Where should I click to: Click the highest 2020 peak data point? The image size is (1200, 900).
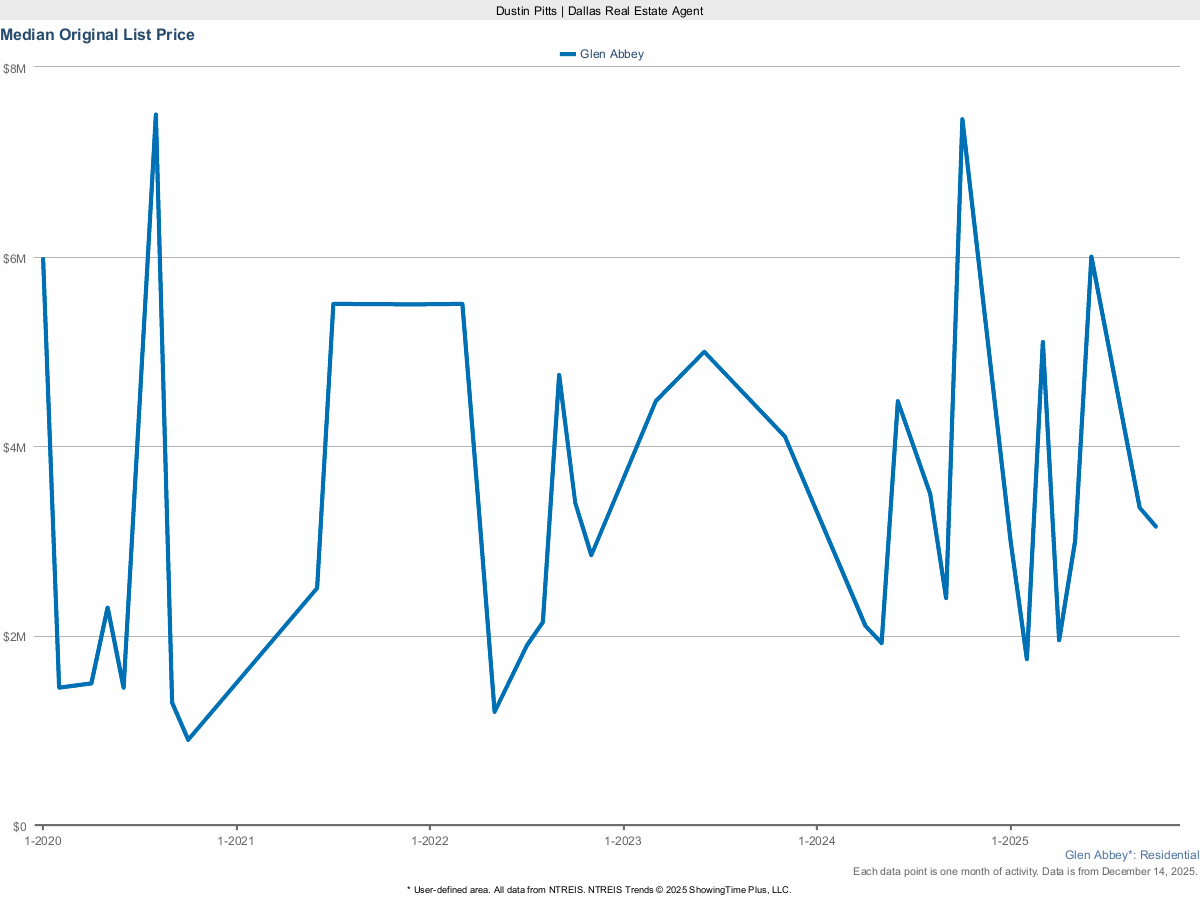tap(155, 115)
